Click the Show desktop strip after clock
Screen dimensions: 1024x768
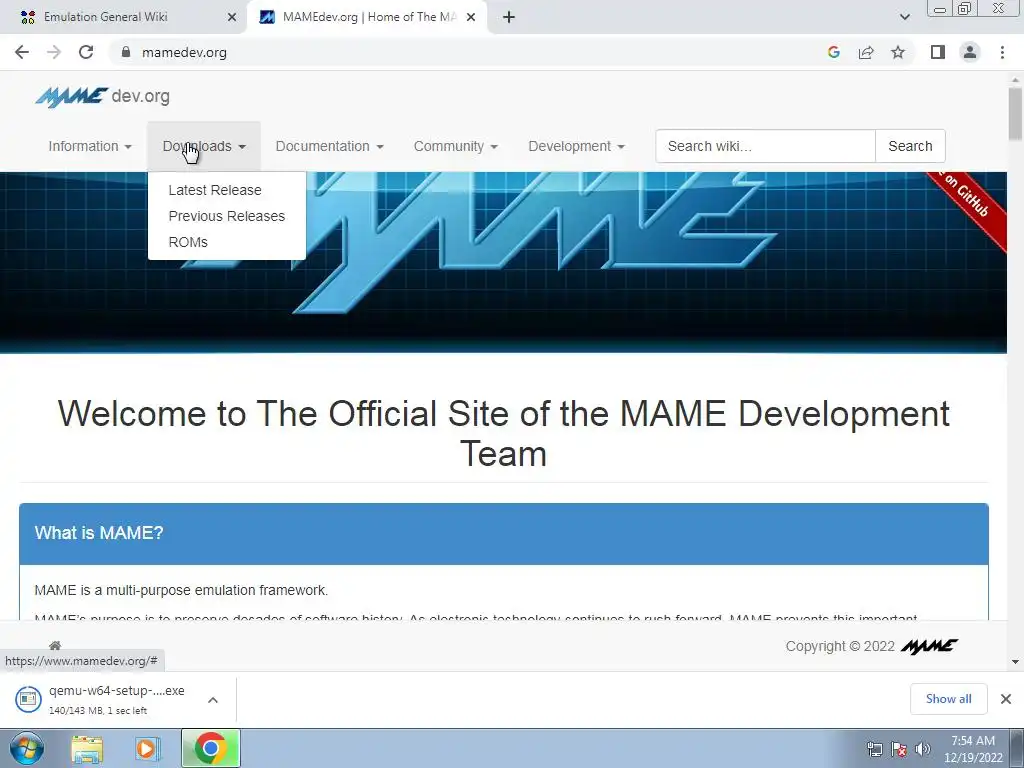pyautogui.click(x=1017, y=748)
